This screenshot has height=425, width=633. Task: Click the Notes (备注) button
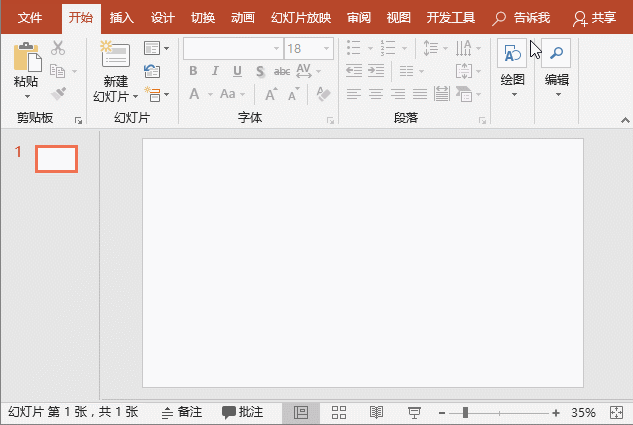[x=182, y=412]
